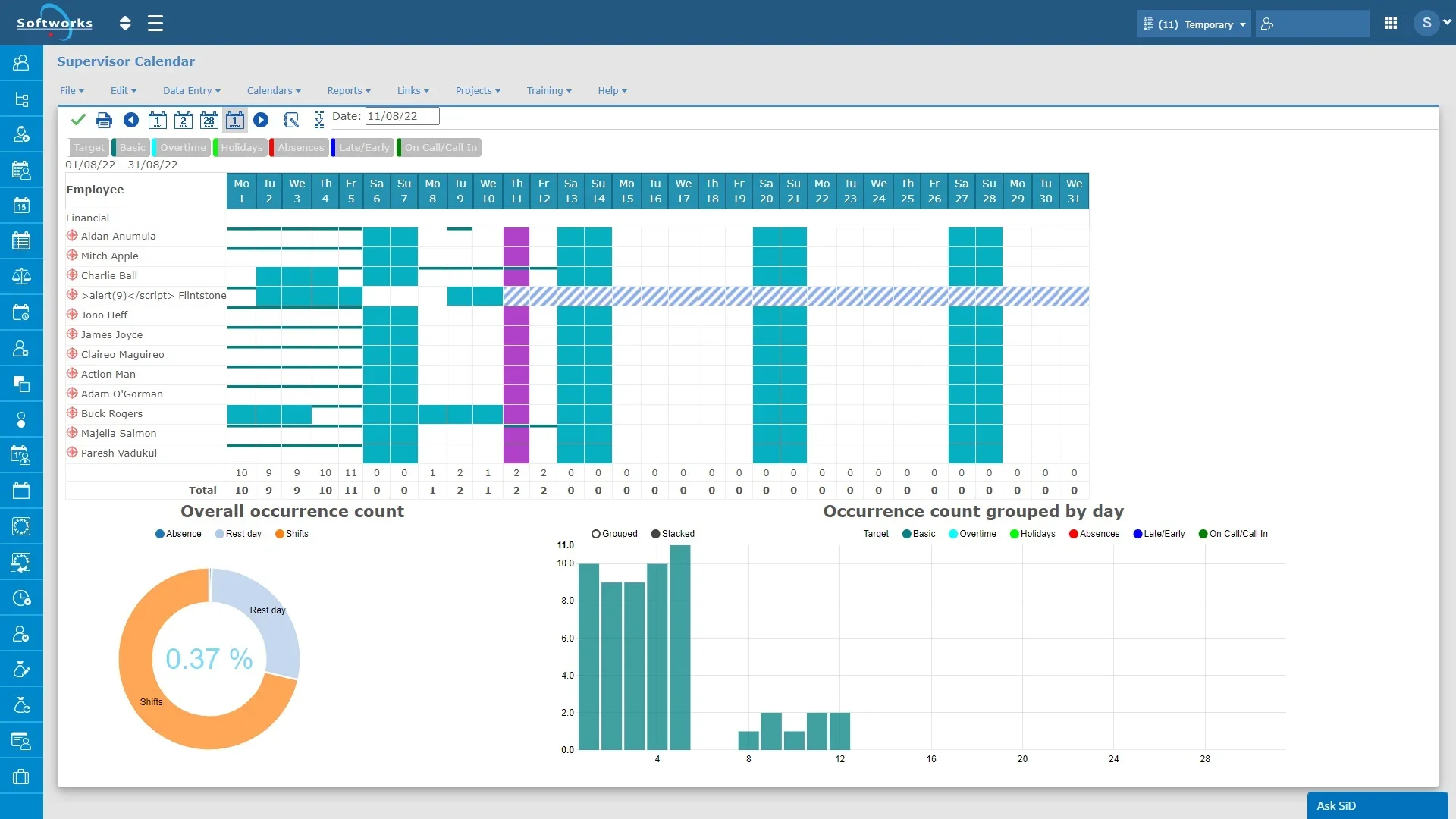Open the (11) Temporary dropdown
Viewport: 1456px width, 819px height.
1194,24
